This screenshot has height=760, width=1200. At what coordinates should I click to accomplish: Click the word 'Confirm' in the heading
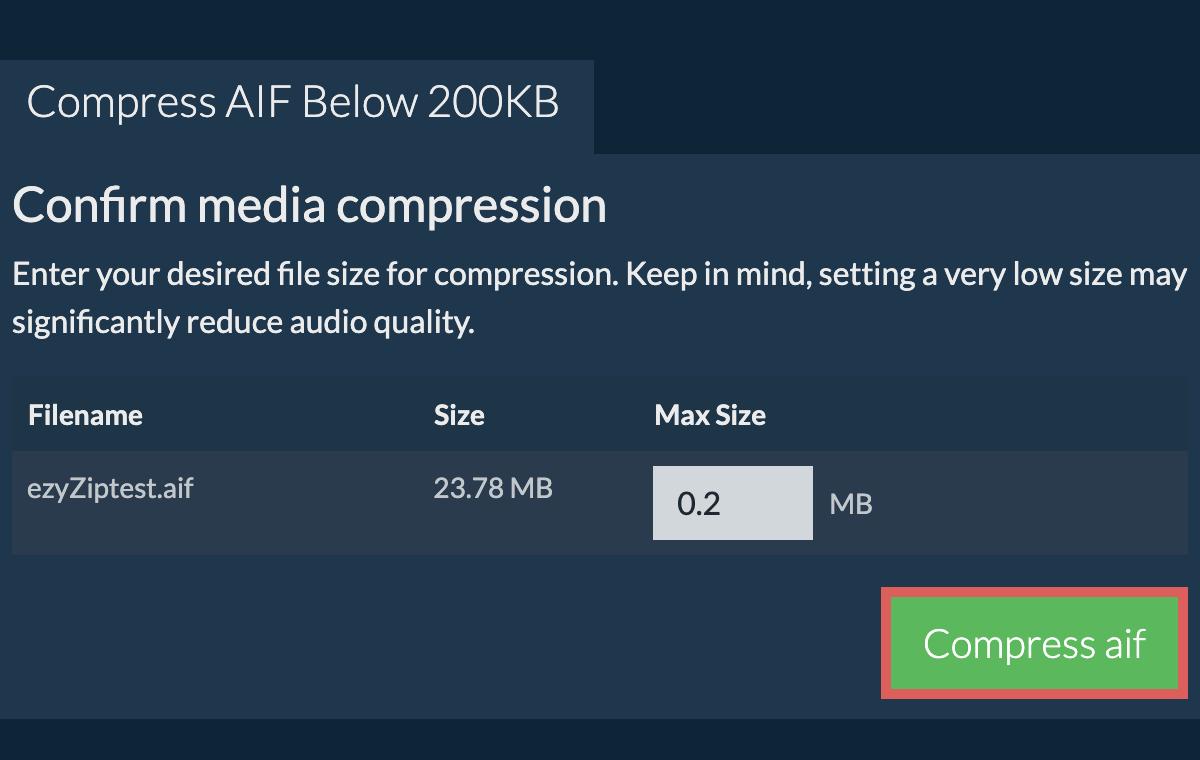click(x=99, y=205)
